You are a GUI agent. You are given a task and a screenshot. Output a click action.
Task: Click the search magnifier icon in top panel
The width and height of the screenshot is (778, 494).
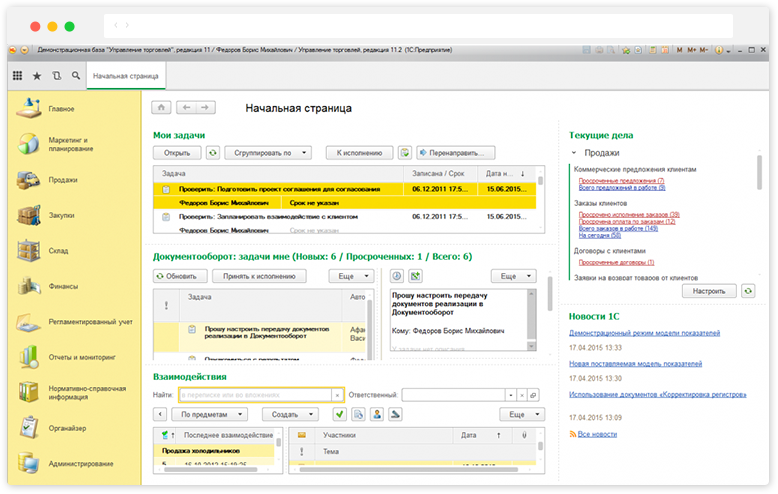coord(76,75)
